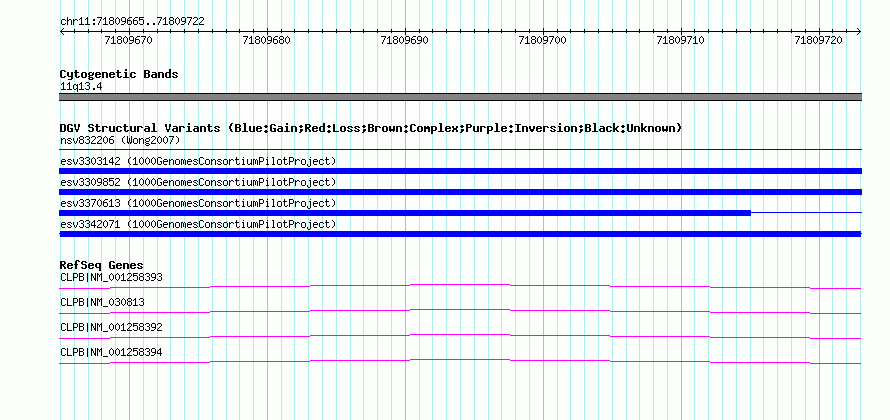This screenshot has height=420, width=890.
Task: Open transcript CLPB|NM_001258394 label
Action: coord(111,352)
